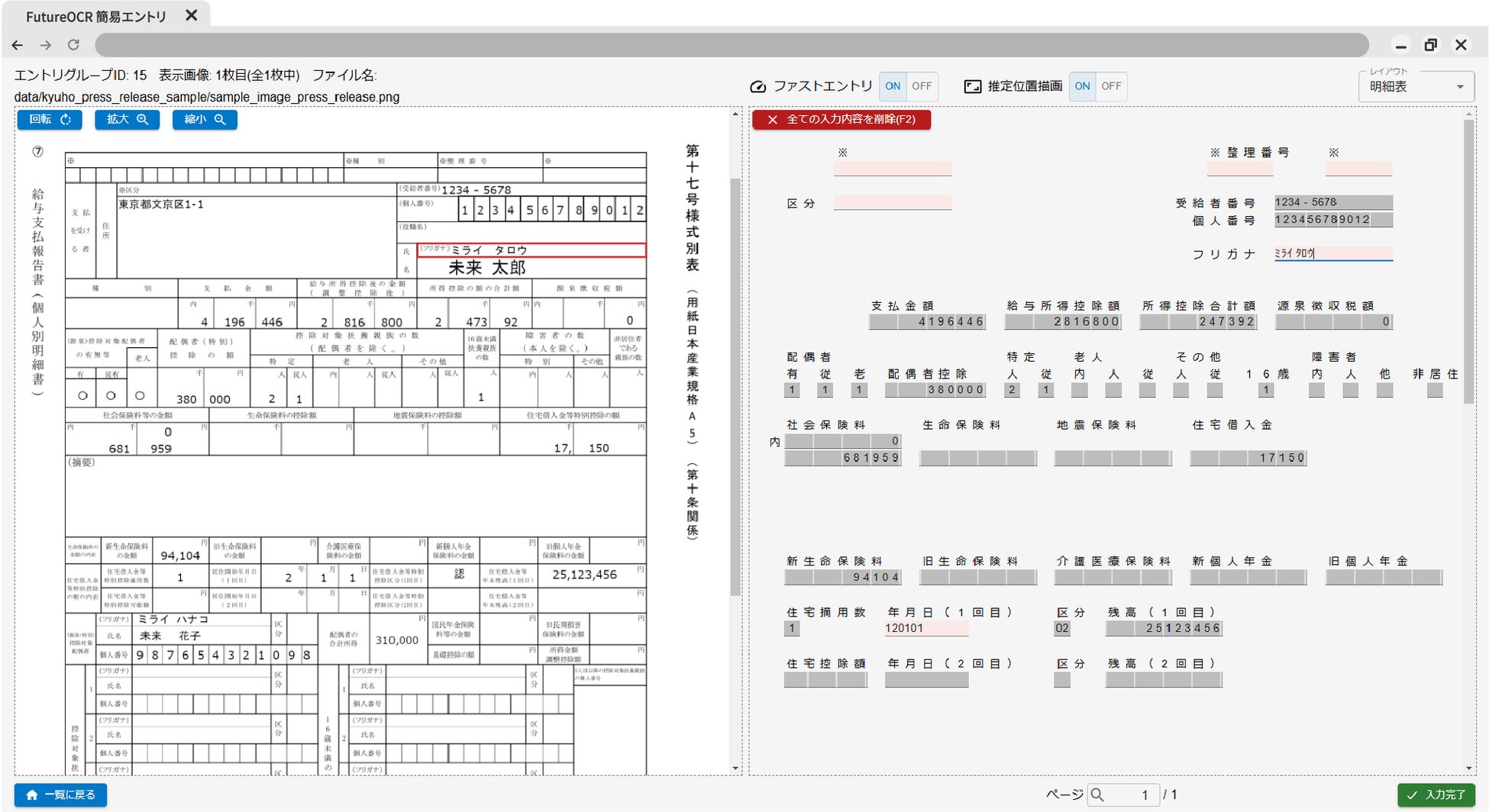Click the フリガナ input field

(x=1333, y=253)
